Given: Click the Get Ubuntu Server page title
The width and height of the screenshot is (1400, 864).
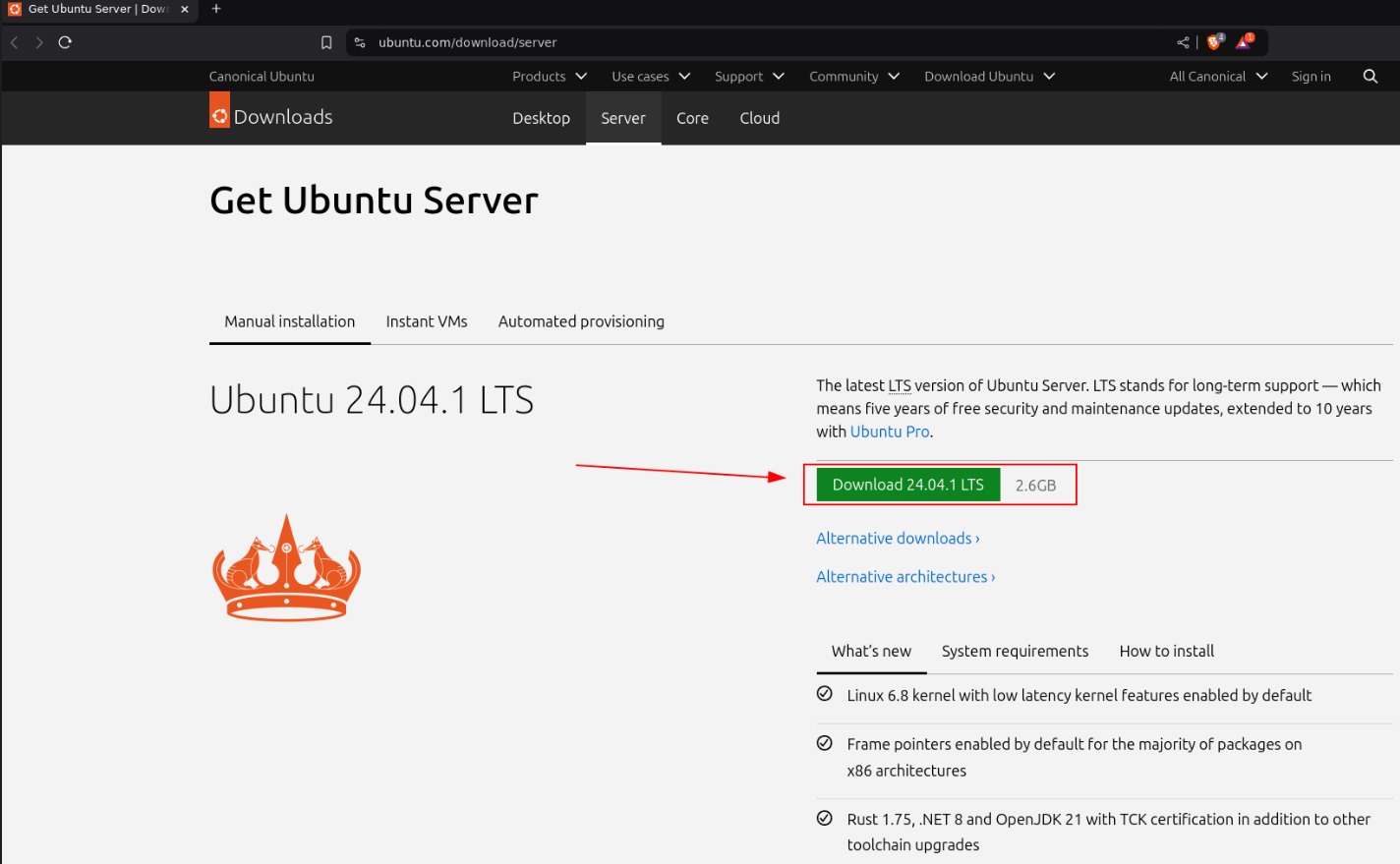Looking at the screenshot, I should tap(374, 201).
